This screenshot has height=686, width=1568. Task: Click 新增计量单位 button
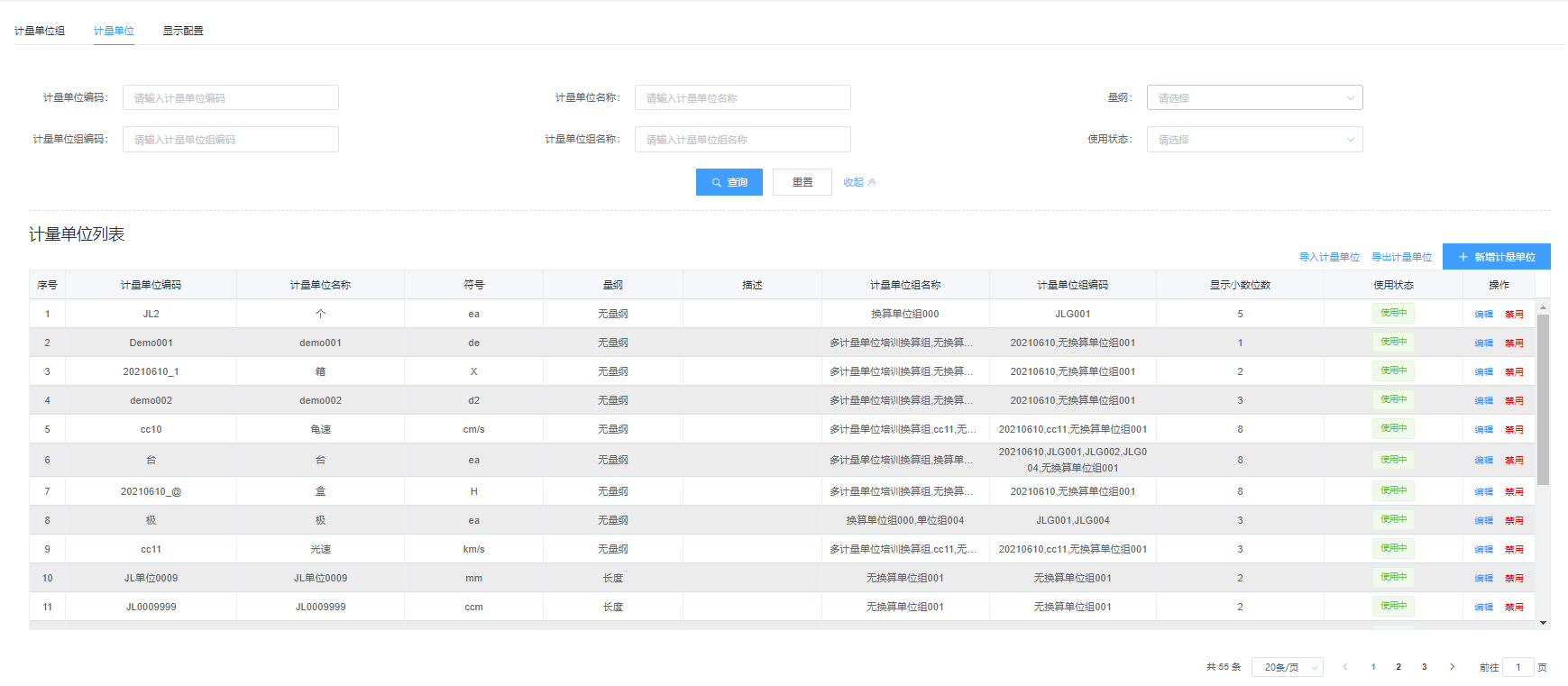point(1496,257)
